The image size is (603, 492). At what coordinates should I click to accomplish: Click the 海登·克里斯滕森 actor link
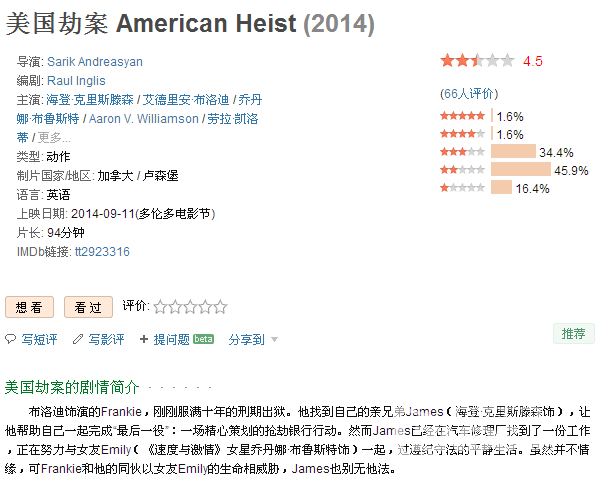pyautogui.click(x=90, y=100)
